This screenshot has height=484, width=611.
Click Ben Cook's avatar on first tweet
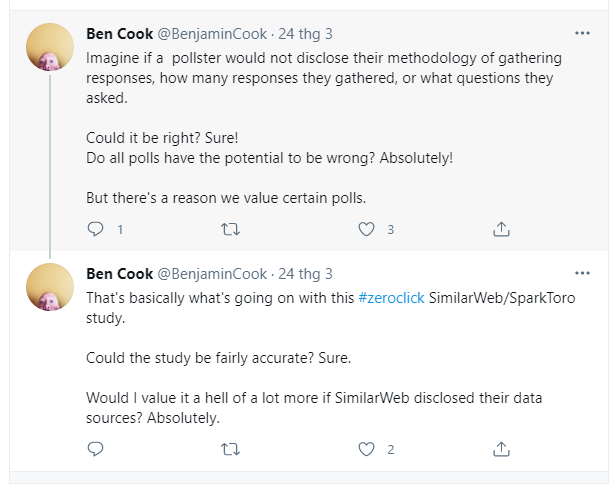[x=49, y=47]
